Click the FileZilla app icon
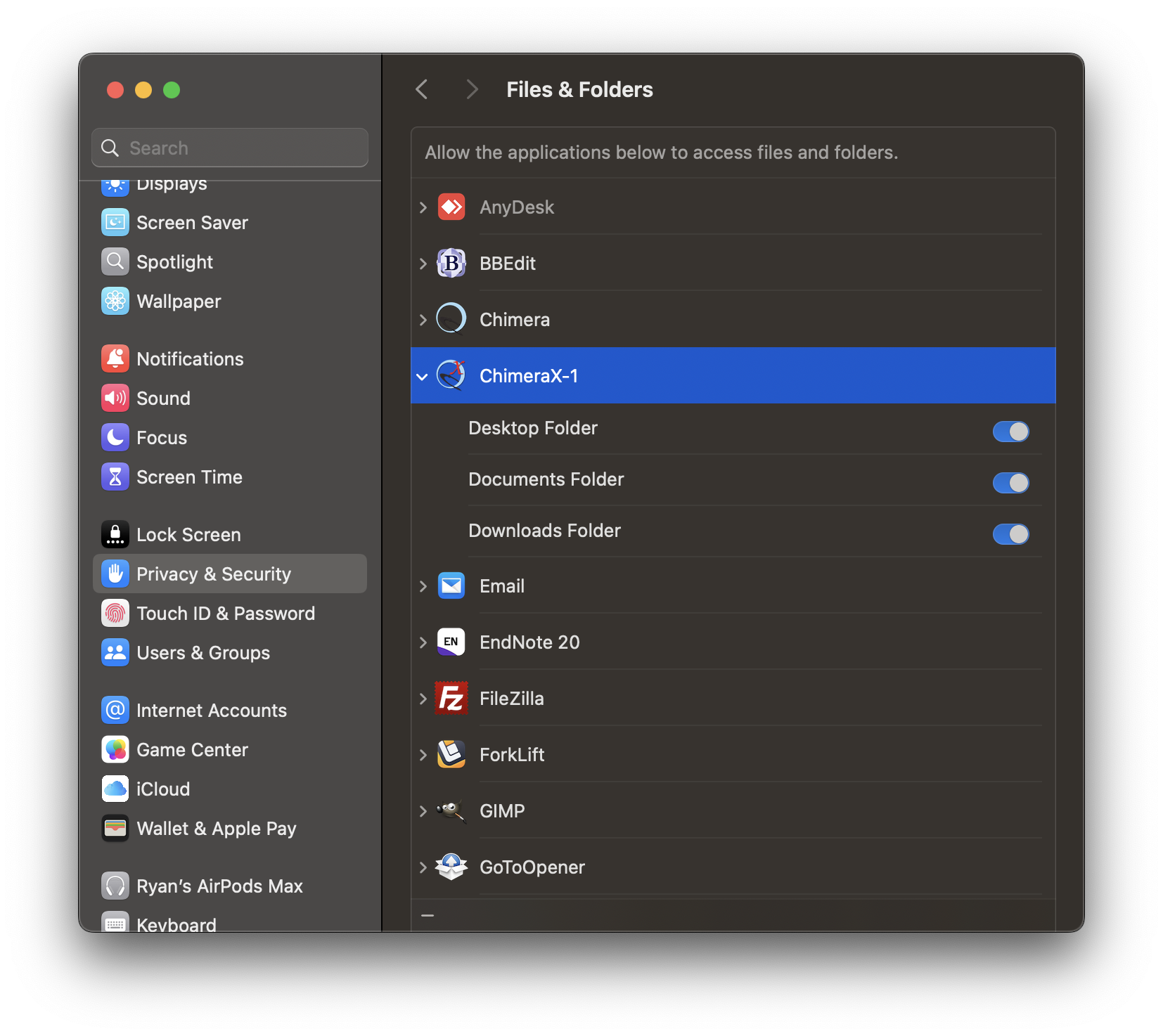The image size is (1163, 1036). coord(451,699)
